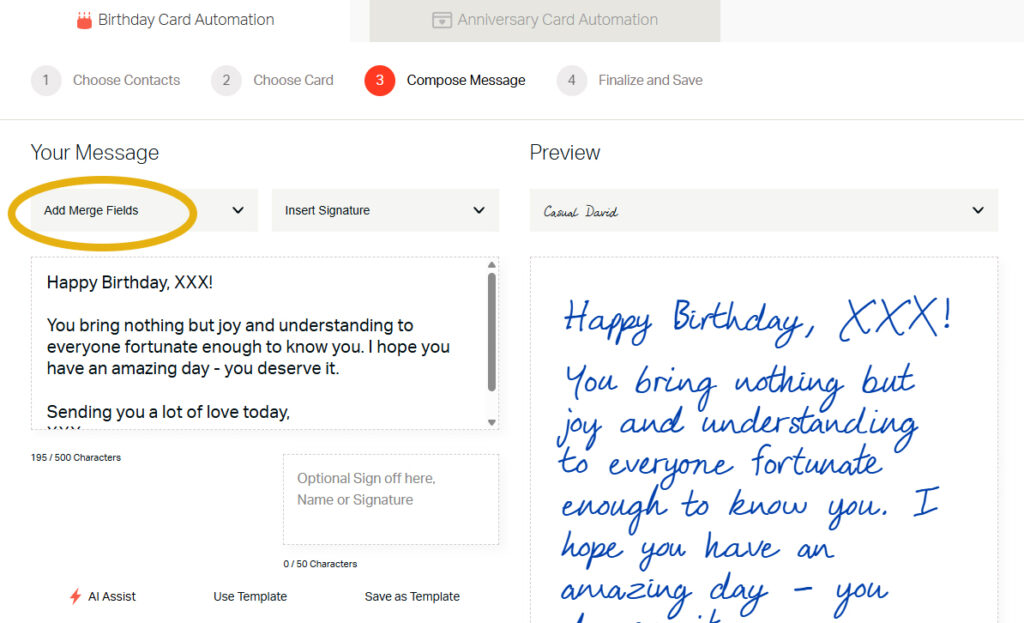Click the step 2 number circle
1024x623 pixels.
(226, 80)
